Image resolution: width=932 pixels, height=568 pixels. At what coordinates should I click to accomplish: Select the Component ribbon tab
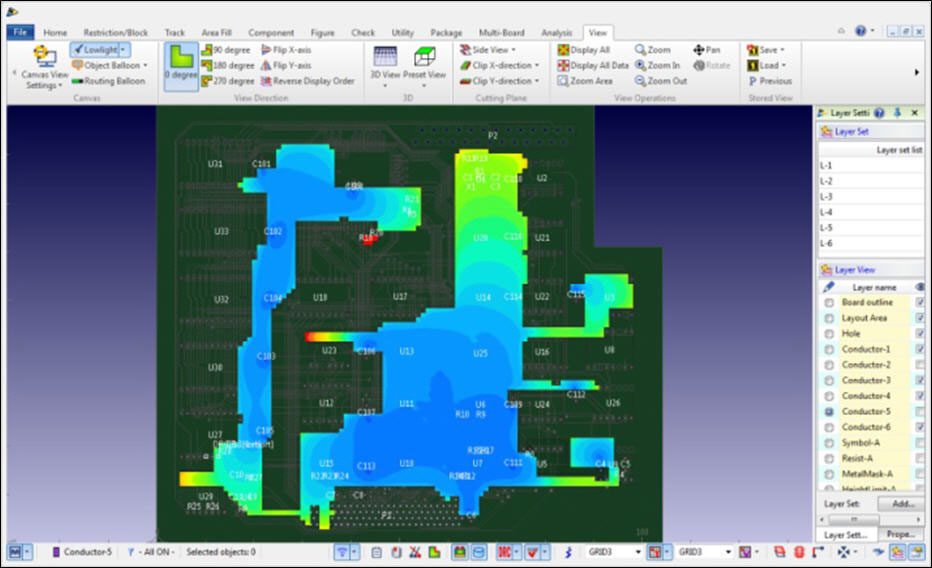[x=271, y=33]
